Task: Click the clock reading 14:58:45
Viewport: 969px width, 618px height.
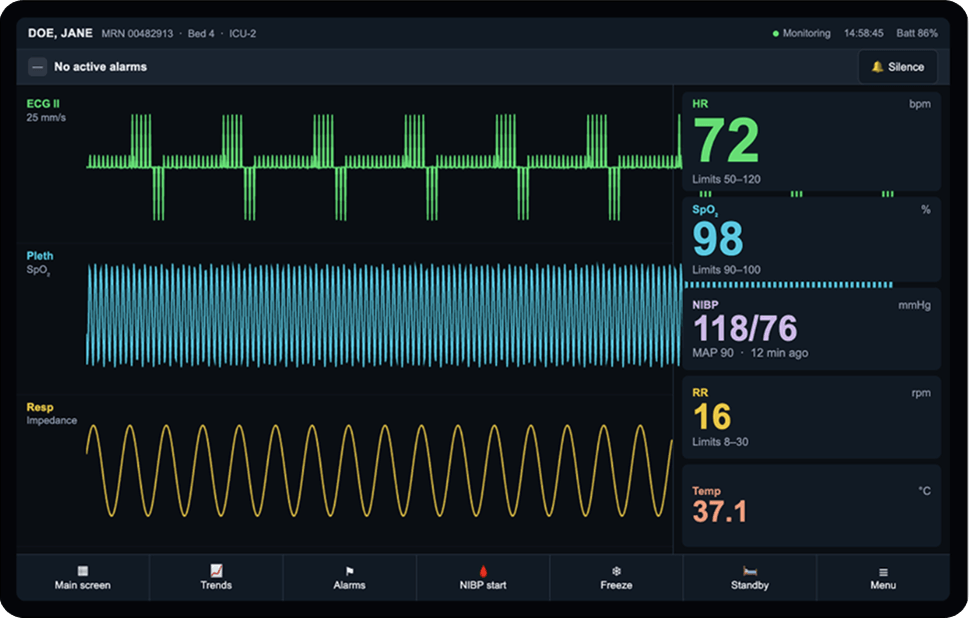Action: click(864, 33)
